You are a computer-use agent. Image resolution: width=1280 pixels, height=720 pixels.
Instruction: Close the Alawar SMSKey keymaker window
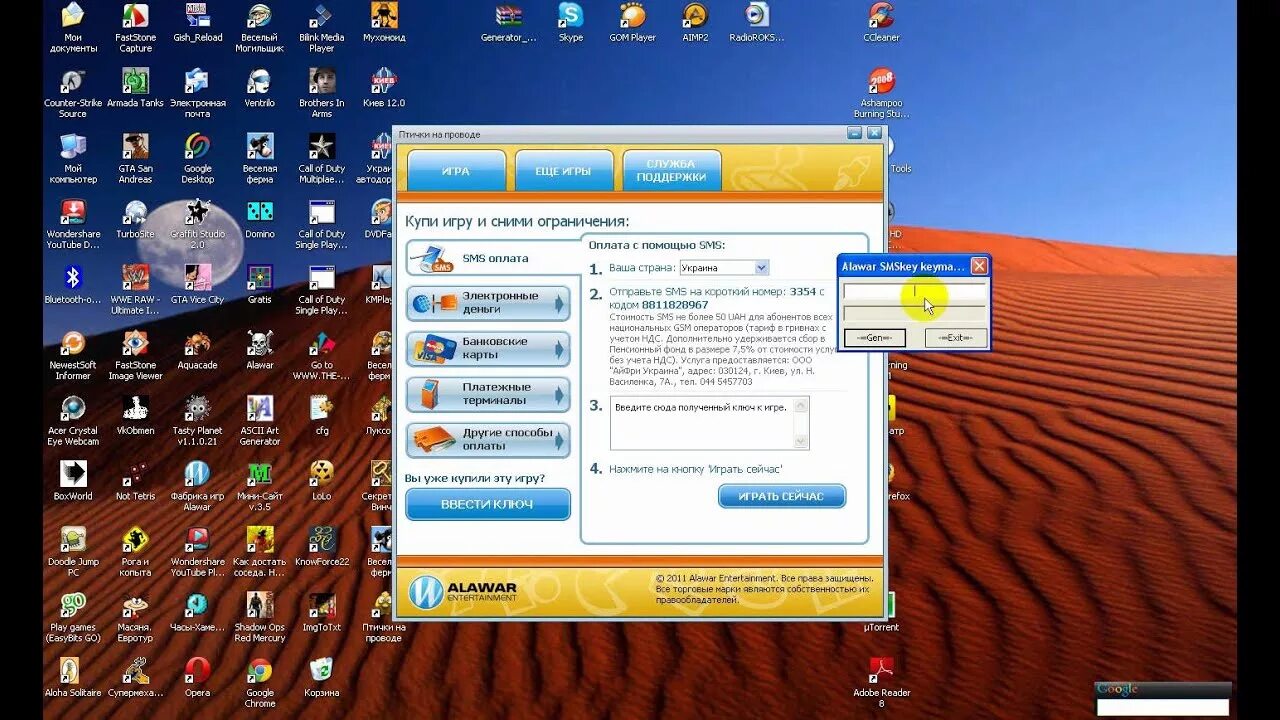pos(979,266)
